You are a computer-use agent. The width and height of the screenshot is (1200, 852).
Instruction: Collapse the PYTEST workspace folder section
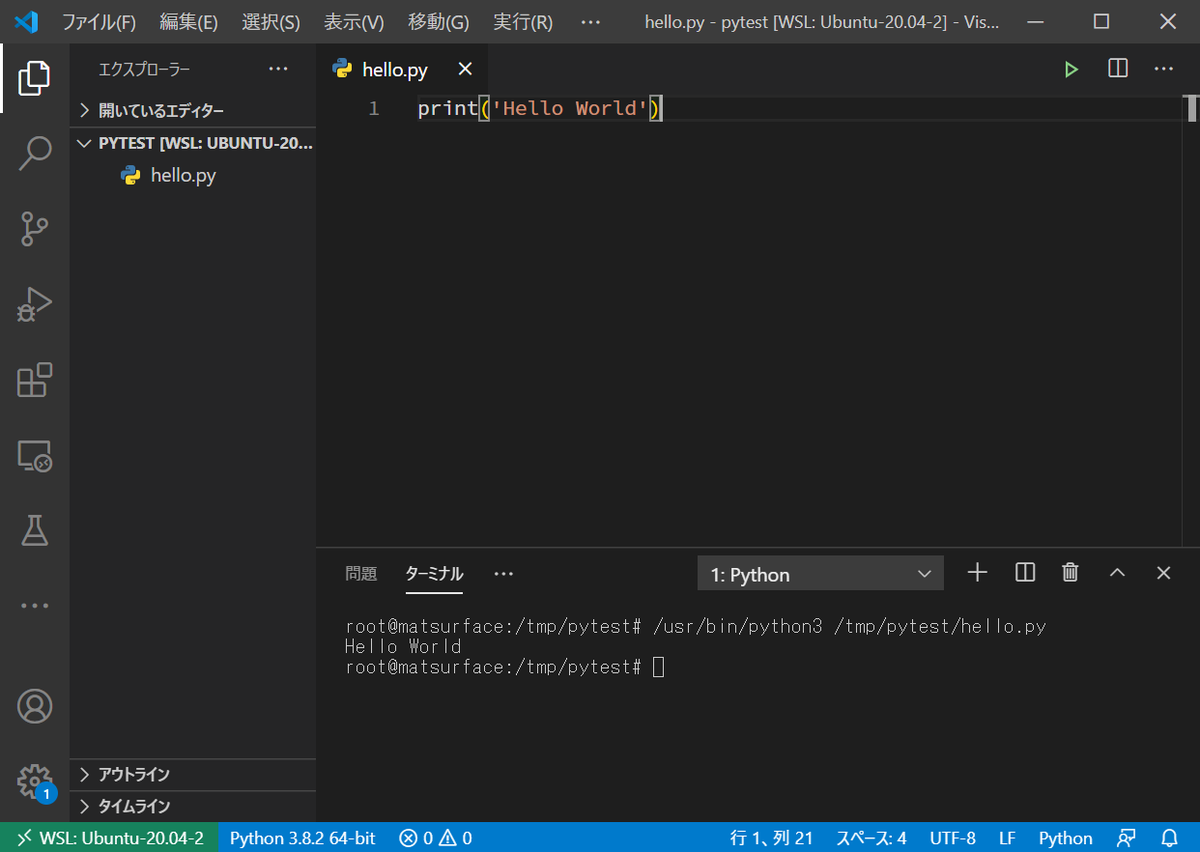[193, 143]
